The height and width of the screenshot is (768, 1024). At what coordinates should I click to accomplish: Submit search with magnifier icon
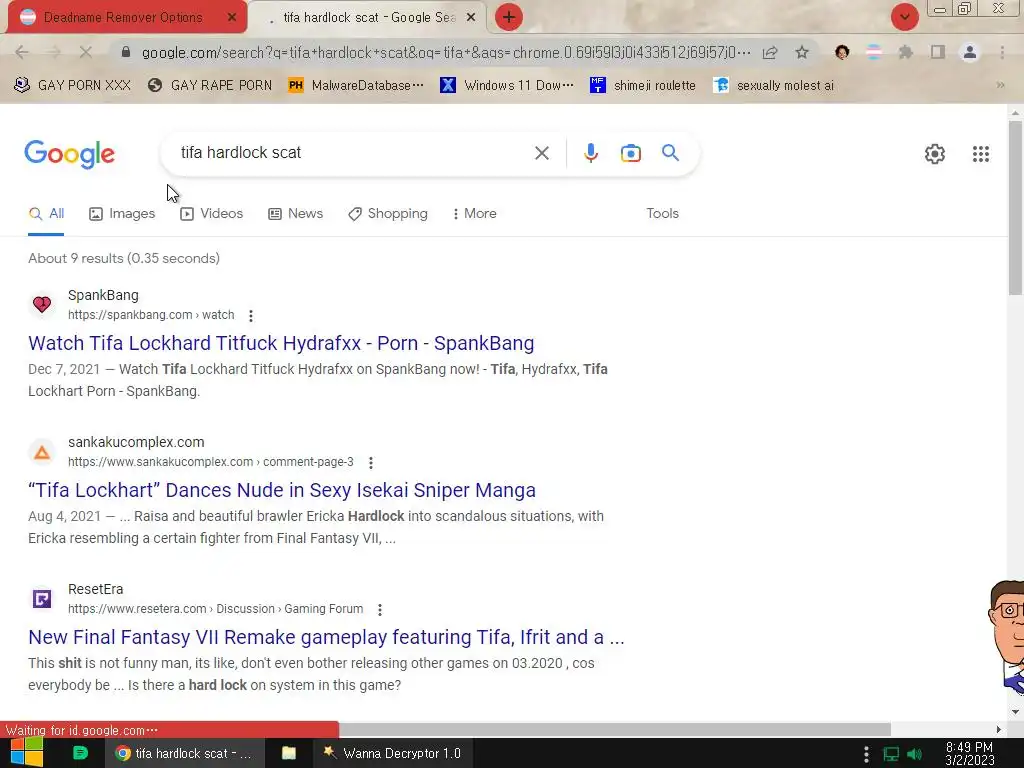coord(671,153)
